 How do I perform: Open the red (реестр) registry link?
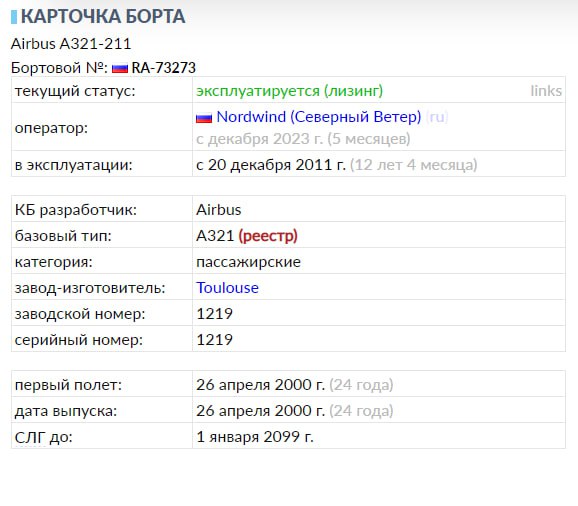coord(268,236)
